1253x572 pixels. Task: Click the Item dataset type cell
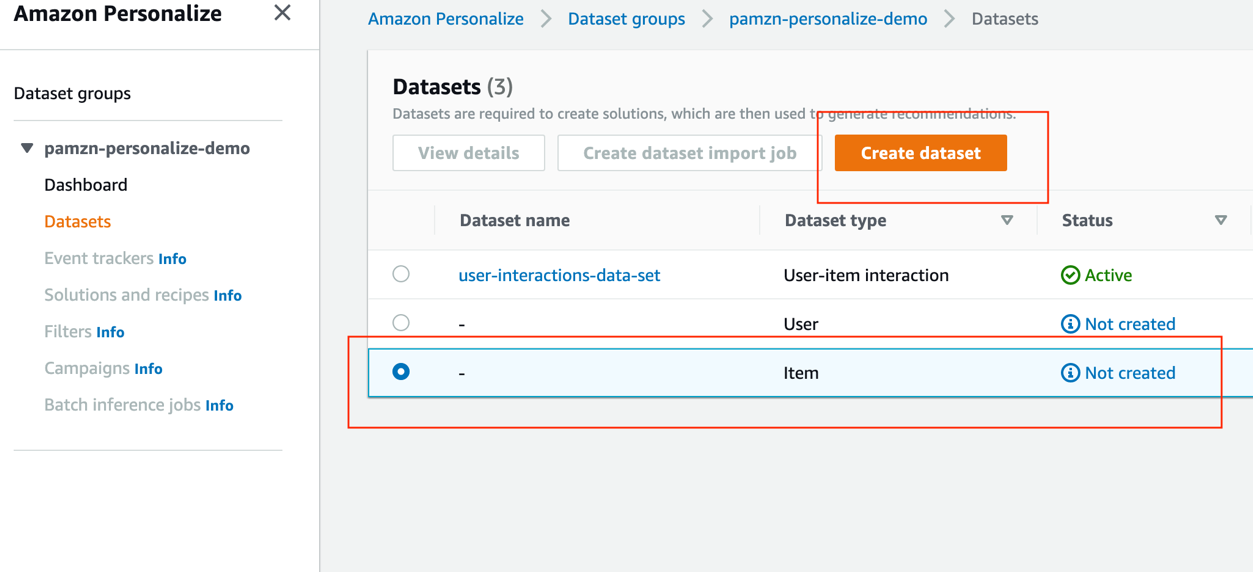[x=801, y=373]
